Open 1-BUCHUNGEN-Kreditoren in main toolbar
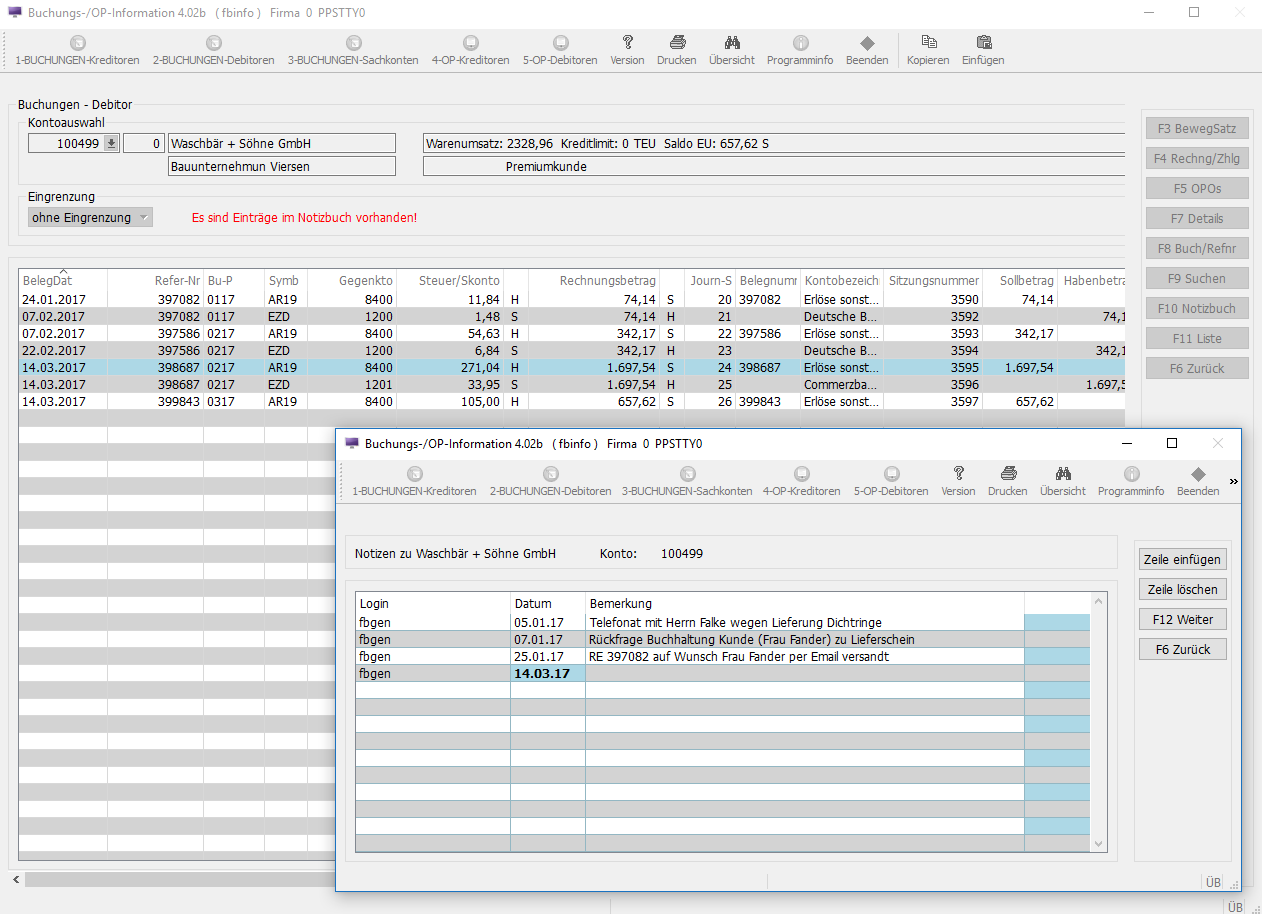This screenshot has height=914, width=1262. [77, 50]
